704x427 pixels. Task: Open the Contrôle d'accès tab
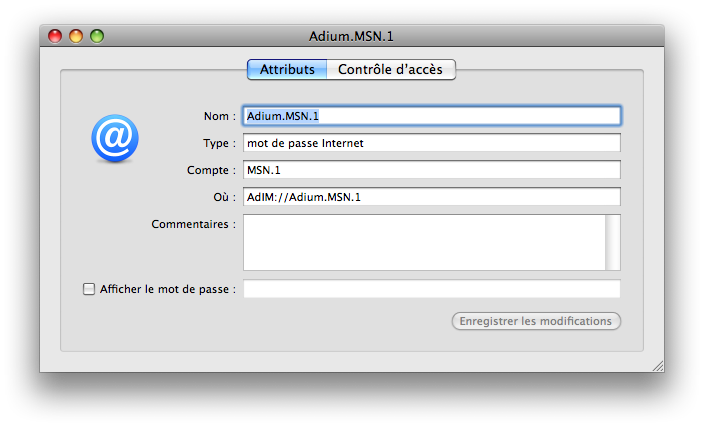click(x=391, y=70)
